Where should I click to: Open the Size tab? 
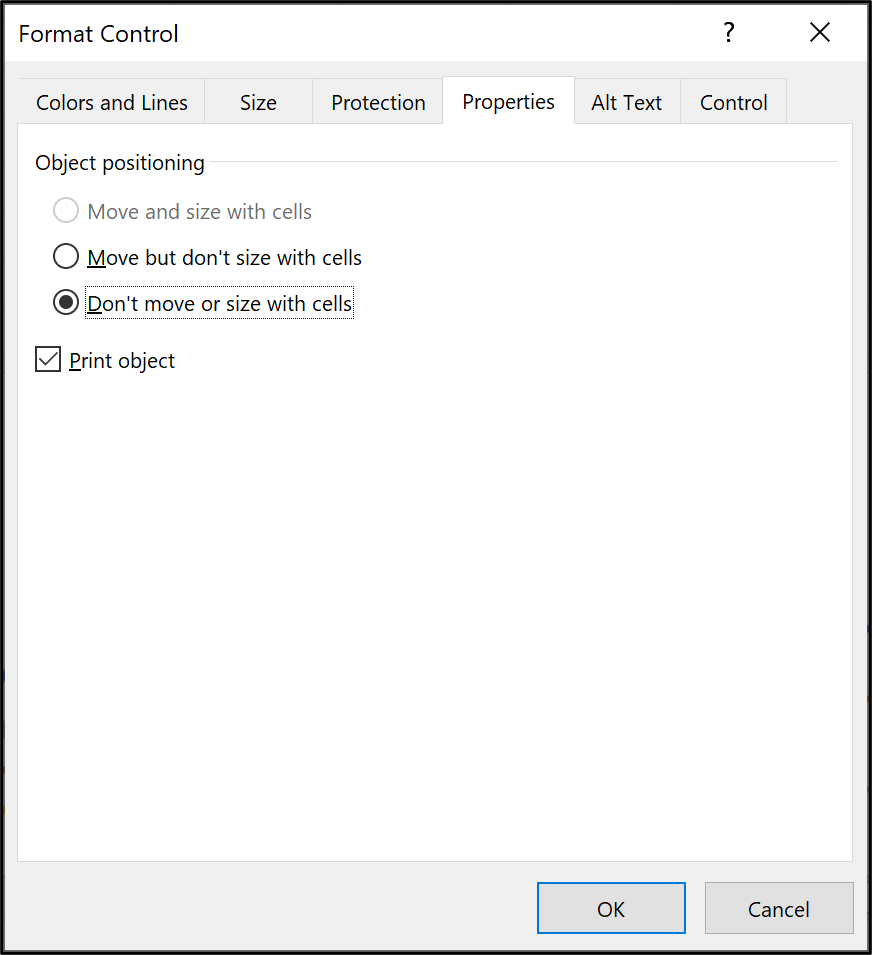[x=258, y=101]
